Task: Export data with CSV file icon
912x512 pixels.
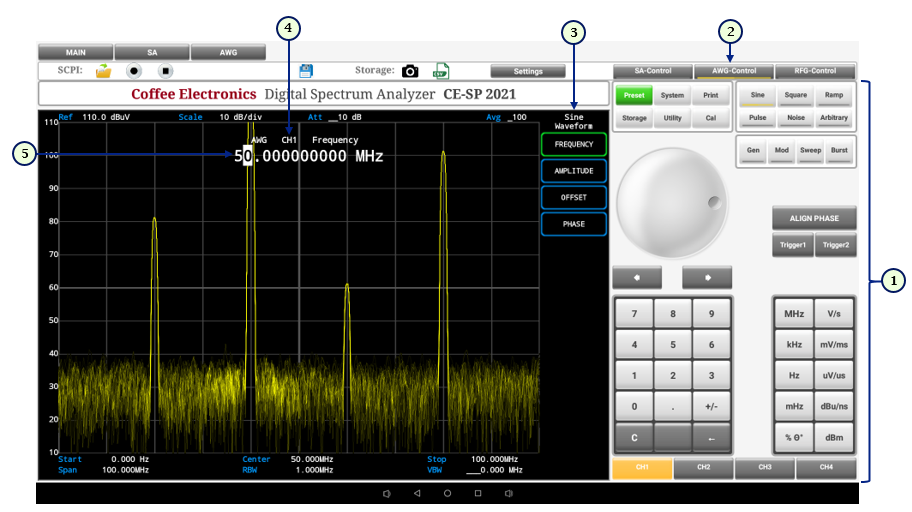Action: pyautogui.click(x=440, y=71)
